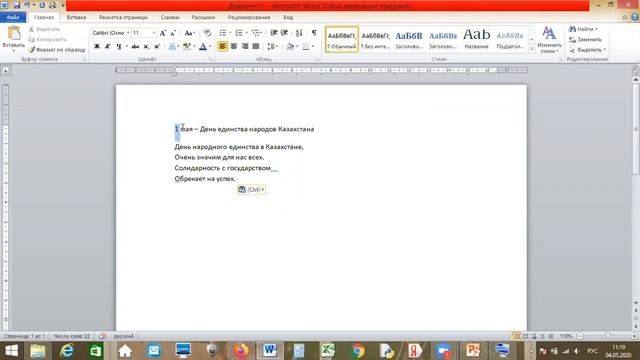Open Firefox from the taskbar
Image resolution: width=640 pixels, height=360 pixels.
click(241, 351)
